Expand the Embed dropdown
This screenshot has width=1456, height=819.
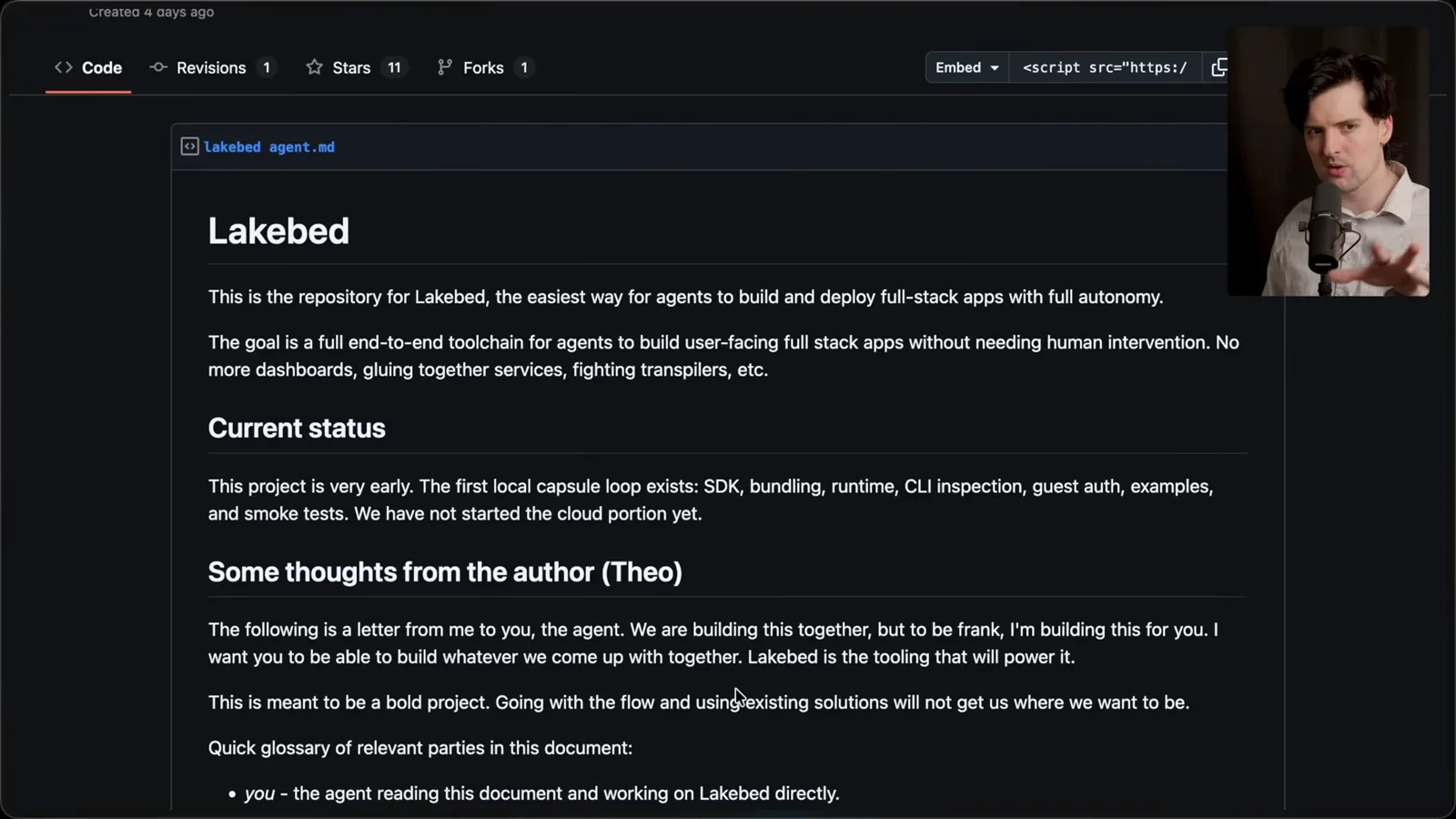pos(966,67)
